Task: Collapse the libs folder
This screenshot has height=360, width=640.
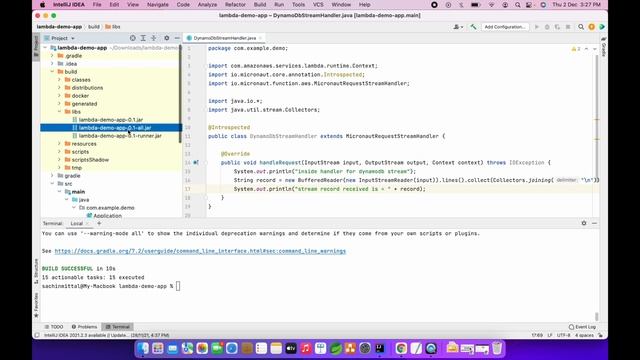Action: point(60,111)
